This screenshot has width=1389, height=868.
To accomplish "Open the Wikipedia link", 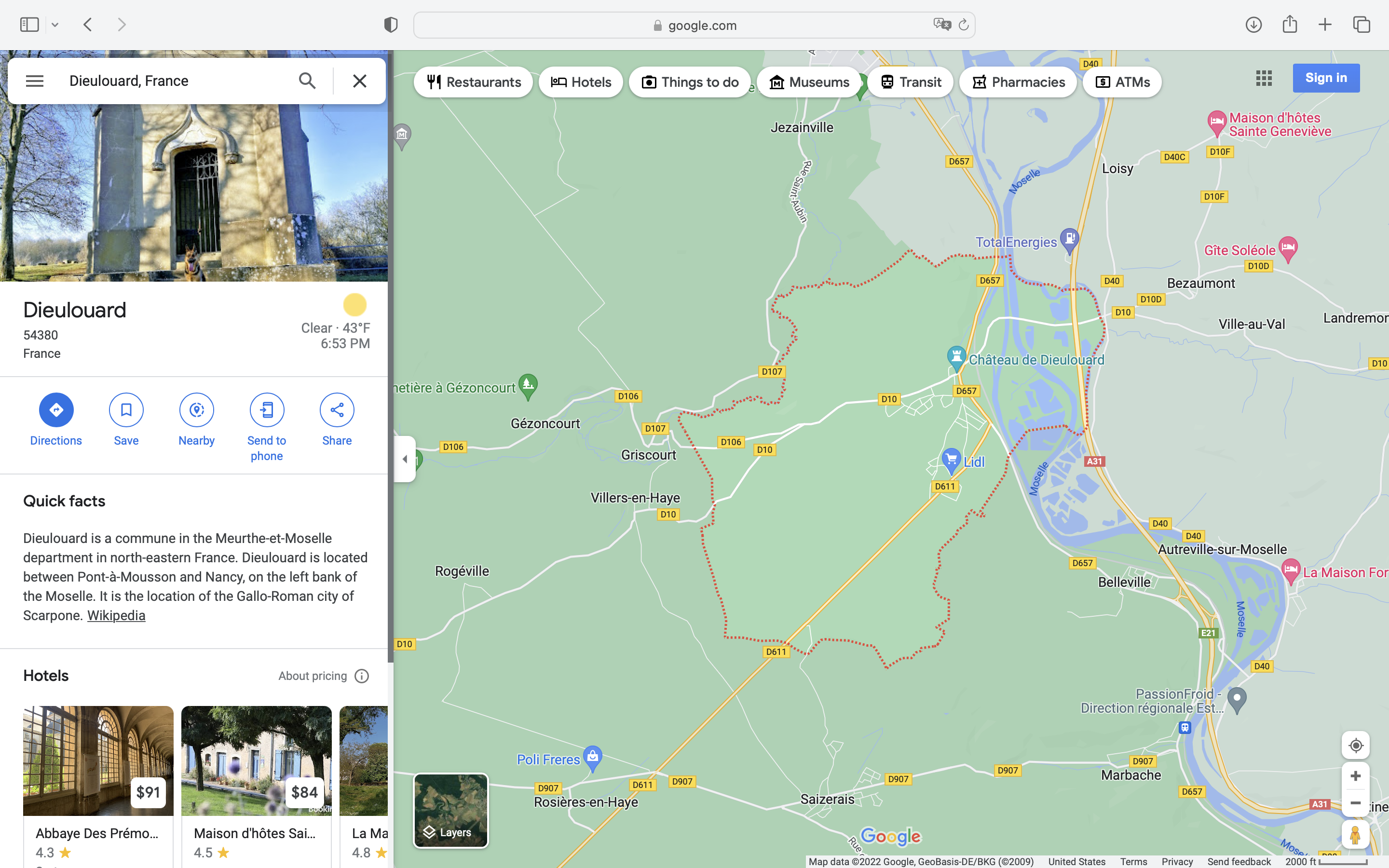I will coord(116,615).
